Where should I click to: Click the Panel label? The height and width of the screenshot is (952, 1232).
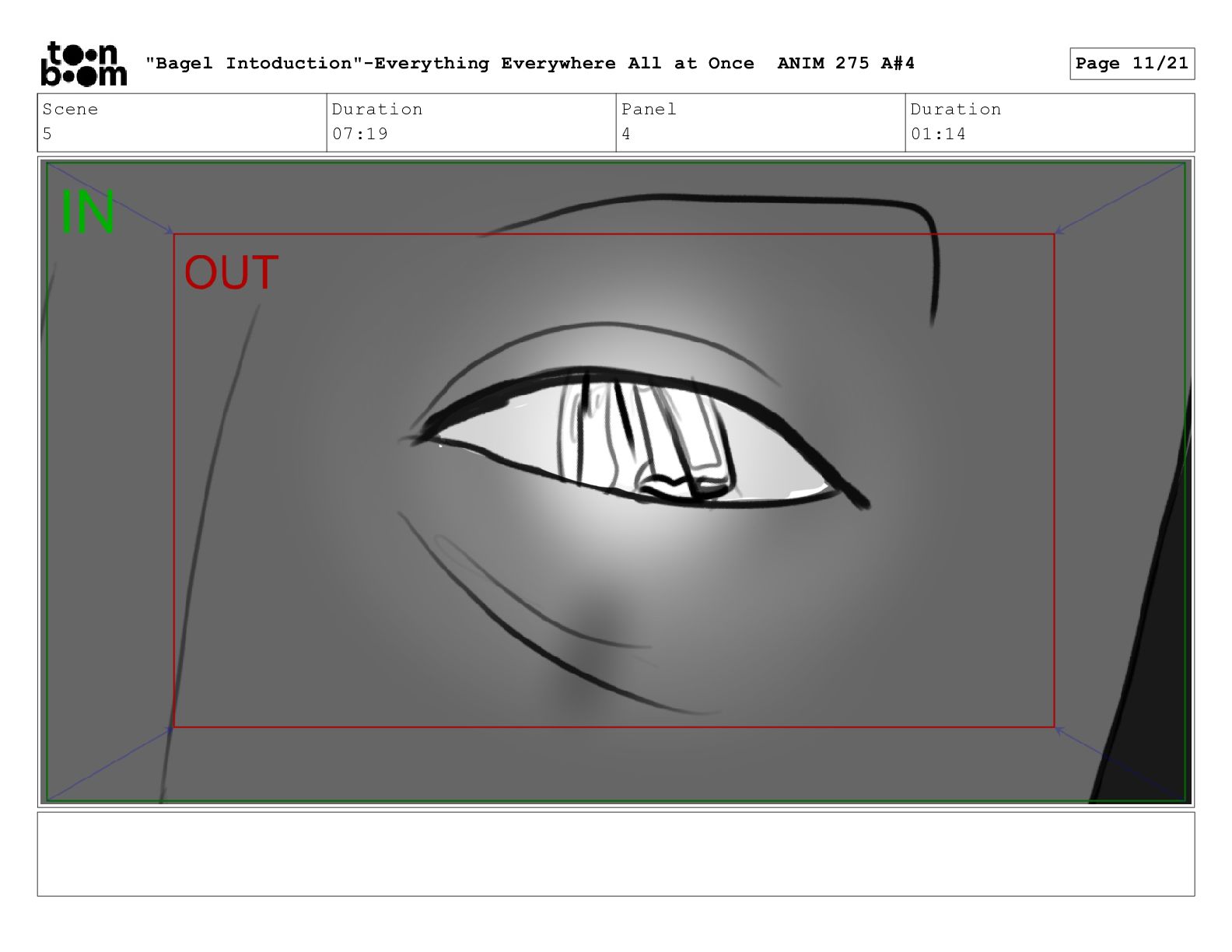[x=649, y=109]
